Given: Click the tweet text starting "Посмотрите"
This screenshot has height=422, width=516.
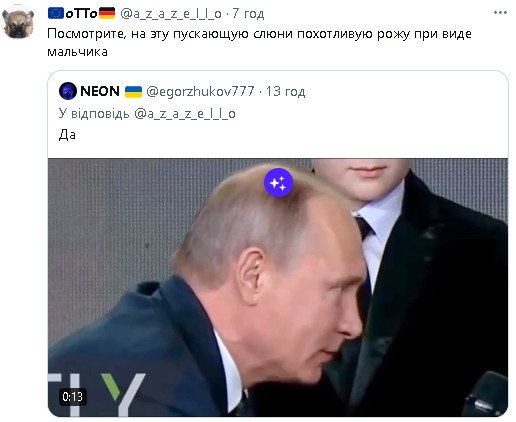Looking at the screenshot, I should click(259, 43).
